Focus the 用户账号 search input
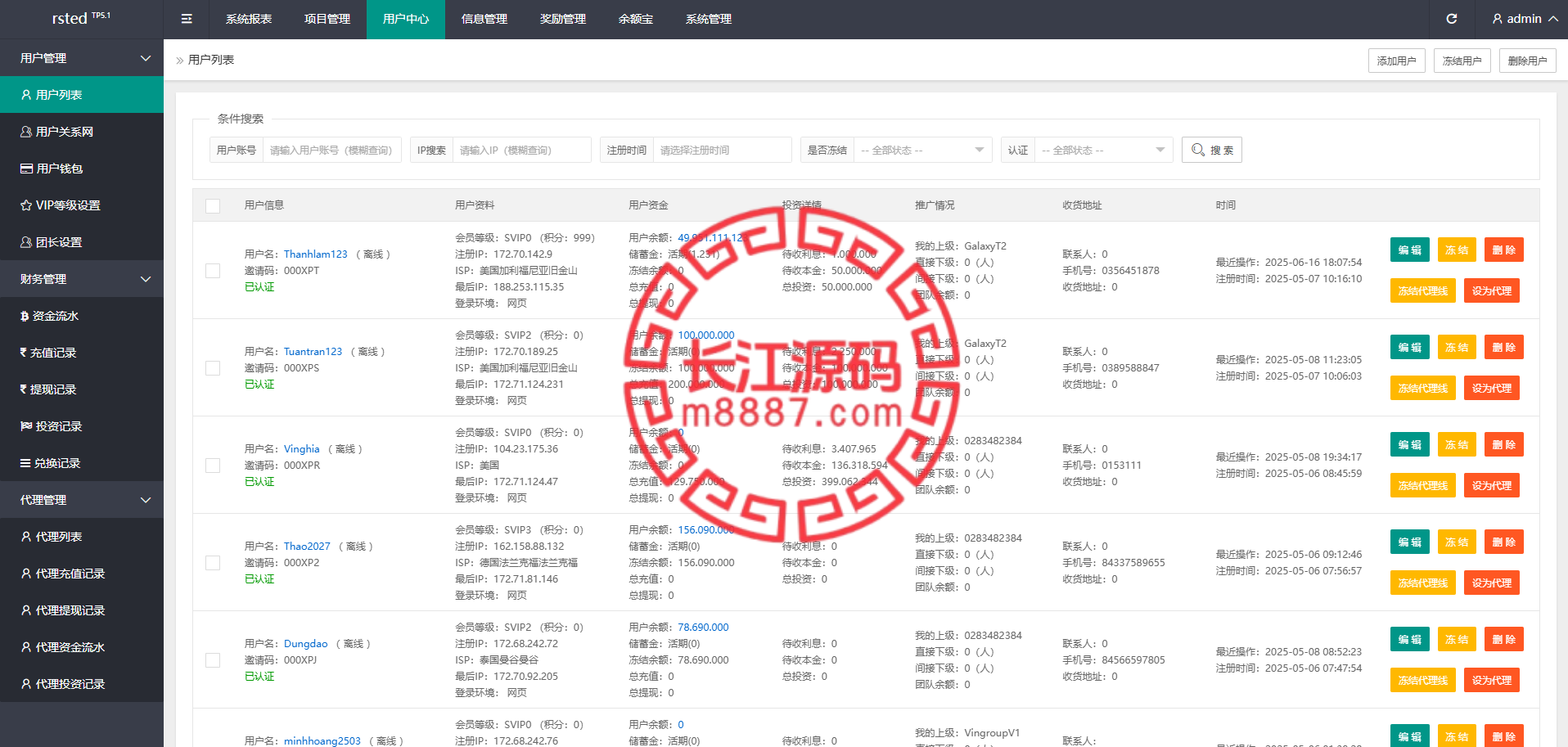 point(332,150)
